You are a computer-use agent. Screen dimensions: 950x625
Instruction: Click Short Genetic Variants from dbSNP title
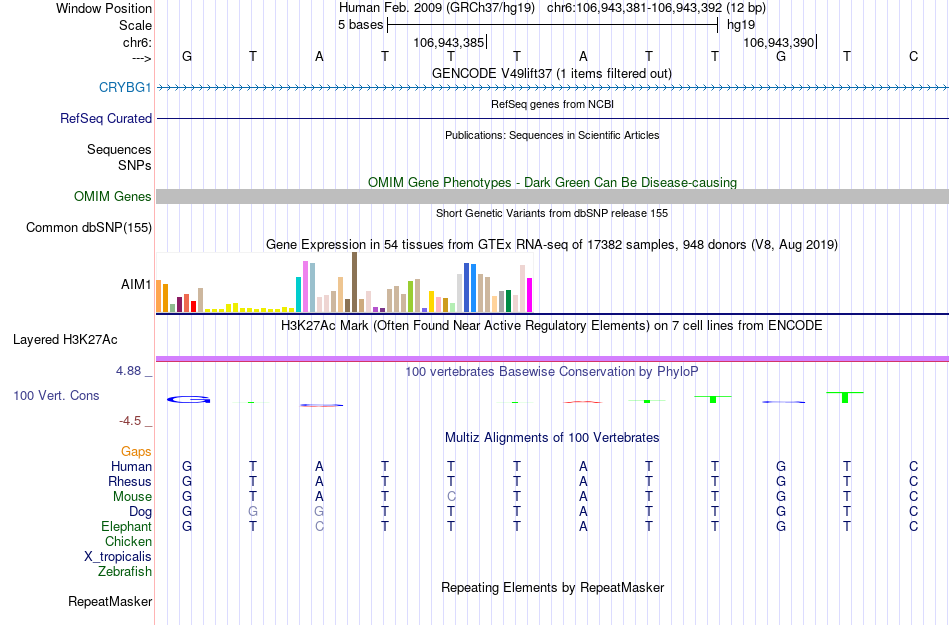click(x=552, y=213)
